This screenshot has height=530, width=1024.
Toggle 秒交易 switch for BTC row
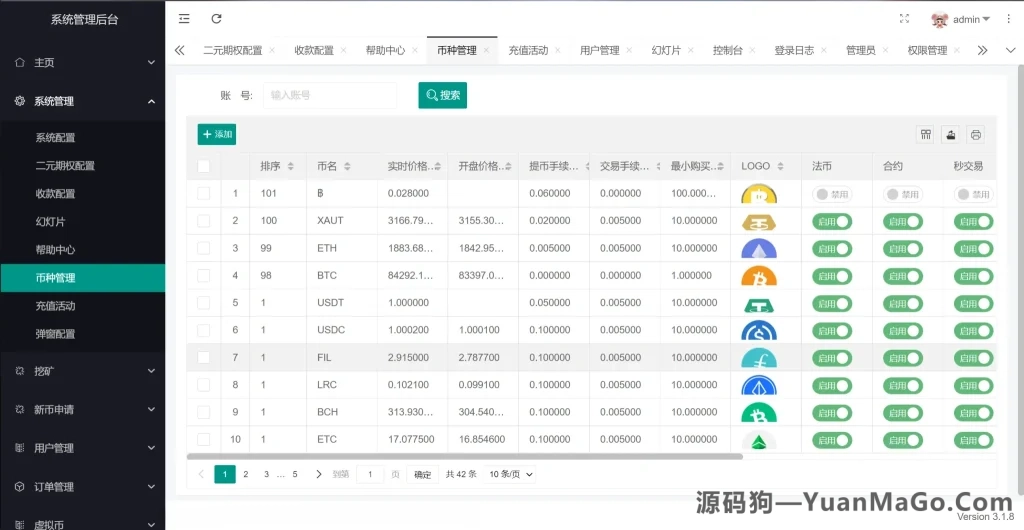pyautogui.click(x=973, y=276)
